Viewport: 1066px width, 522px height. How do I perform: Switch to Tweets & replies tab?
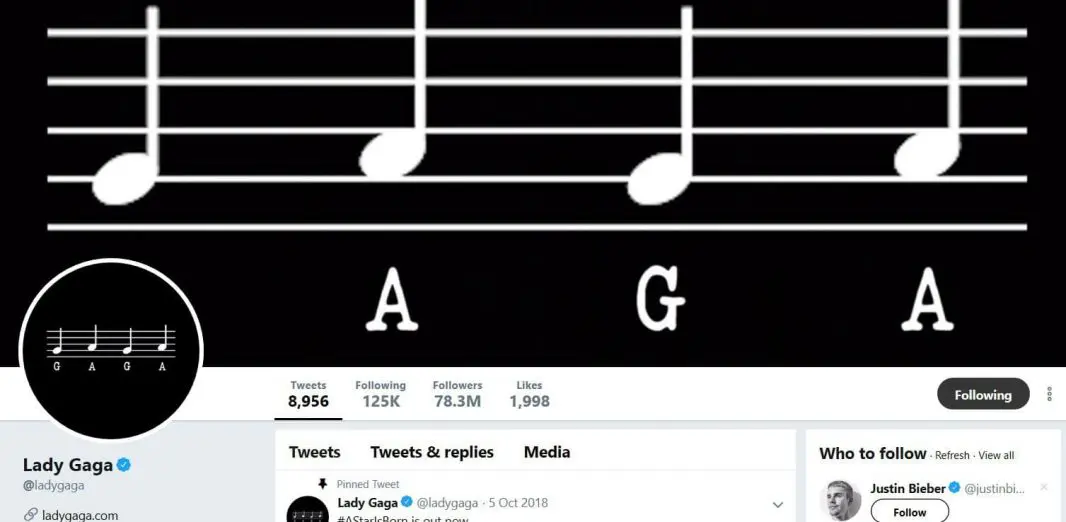[x=432, y=452]
